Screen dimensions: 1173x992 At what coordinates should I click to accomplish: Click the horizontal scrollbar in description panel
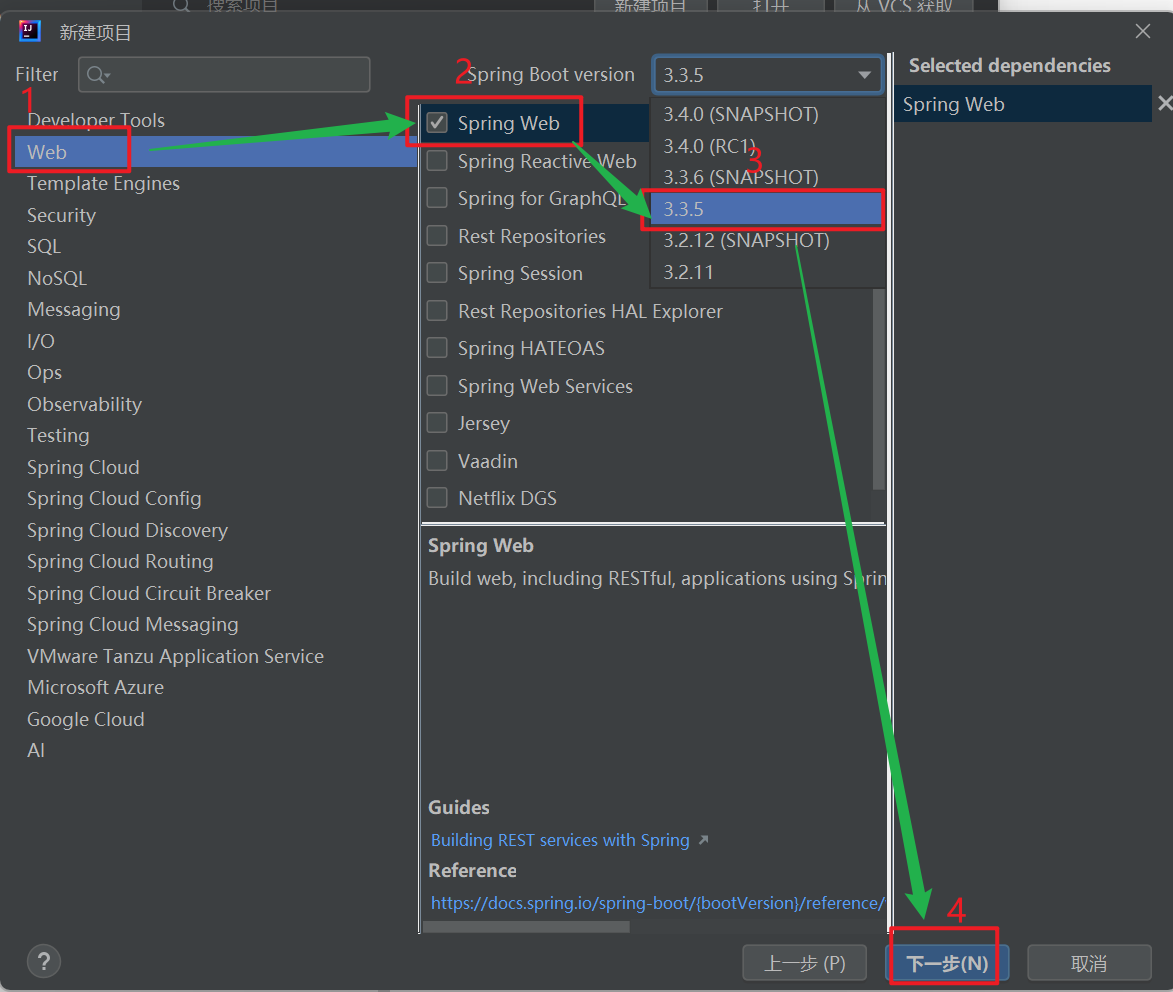526,927
